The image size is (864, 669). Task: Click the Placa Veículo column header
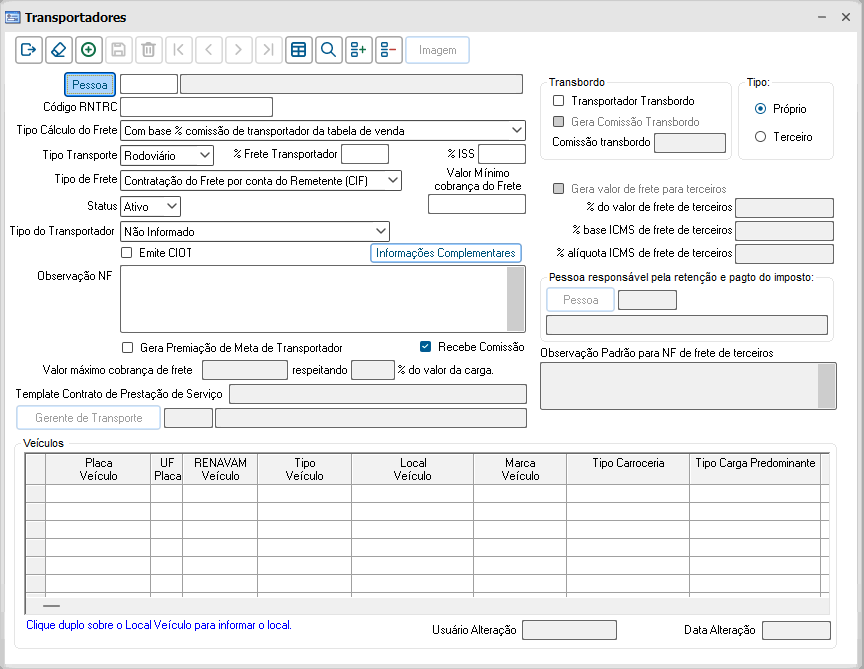(98, 470)
